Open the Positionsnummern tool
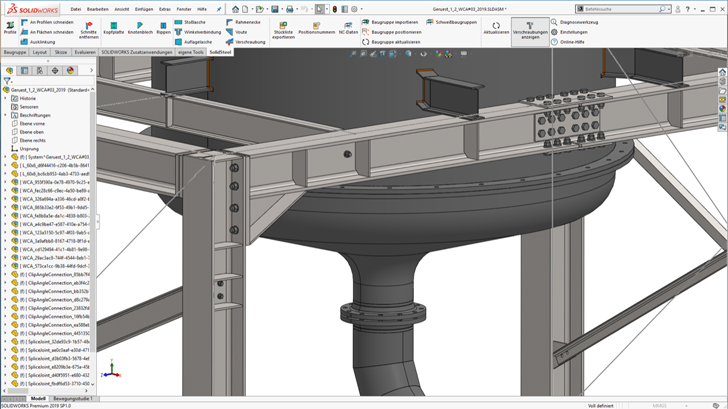 click(316, 28)
